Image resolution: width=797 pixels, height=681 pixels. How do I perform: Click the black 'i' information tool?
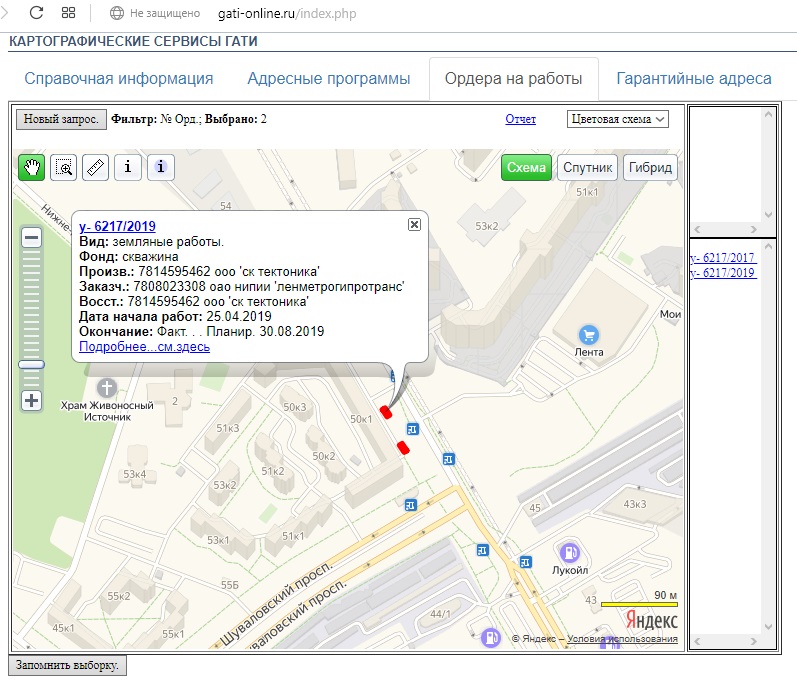click(x=128, y=167)
